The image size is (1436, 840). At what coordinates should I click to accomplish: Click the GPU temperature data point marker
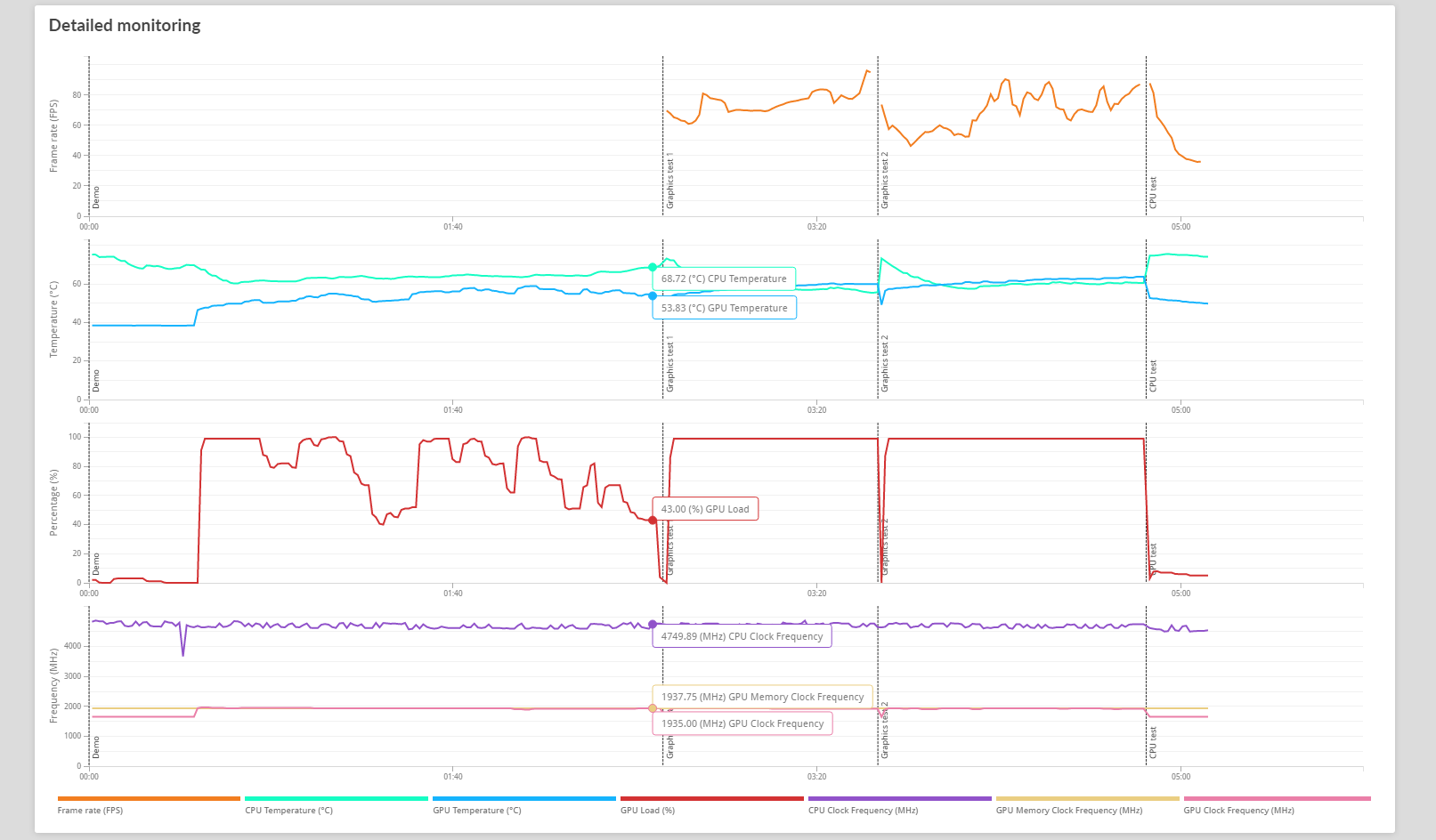coord(653,296)
